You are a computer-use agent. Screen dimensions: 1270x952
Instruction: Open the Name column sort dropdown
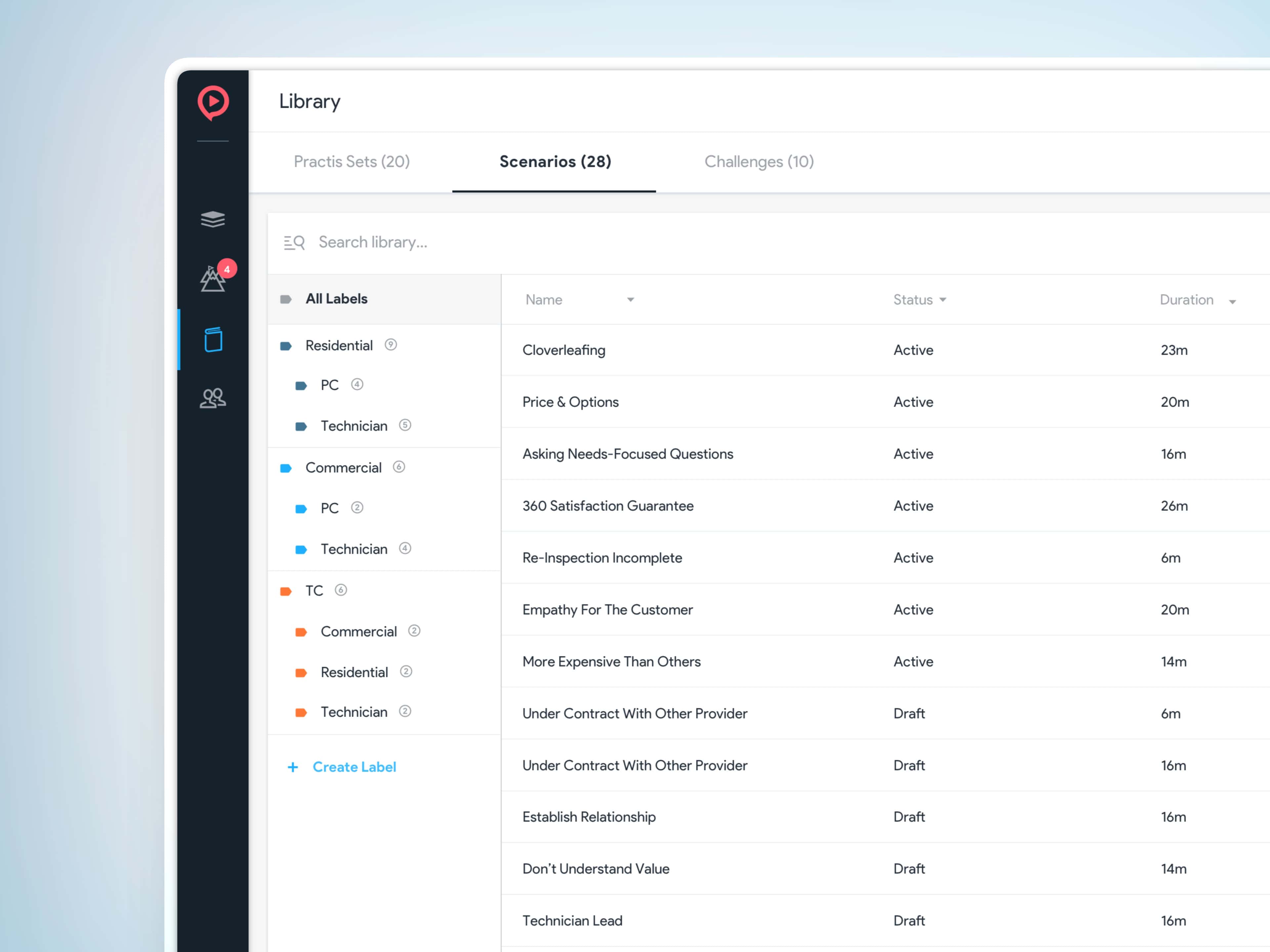click(630, 299)
